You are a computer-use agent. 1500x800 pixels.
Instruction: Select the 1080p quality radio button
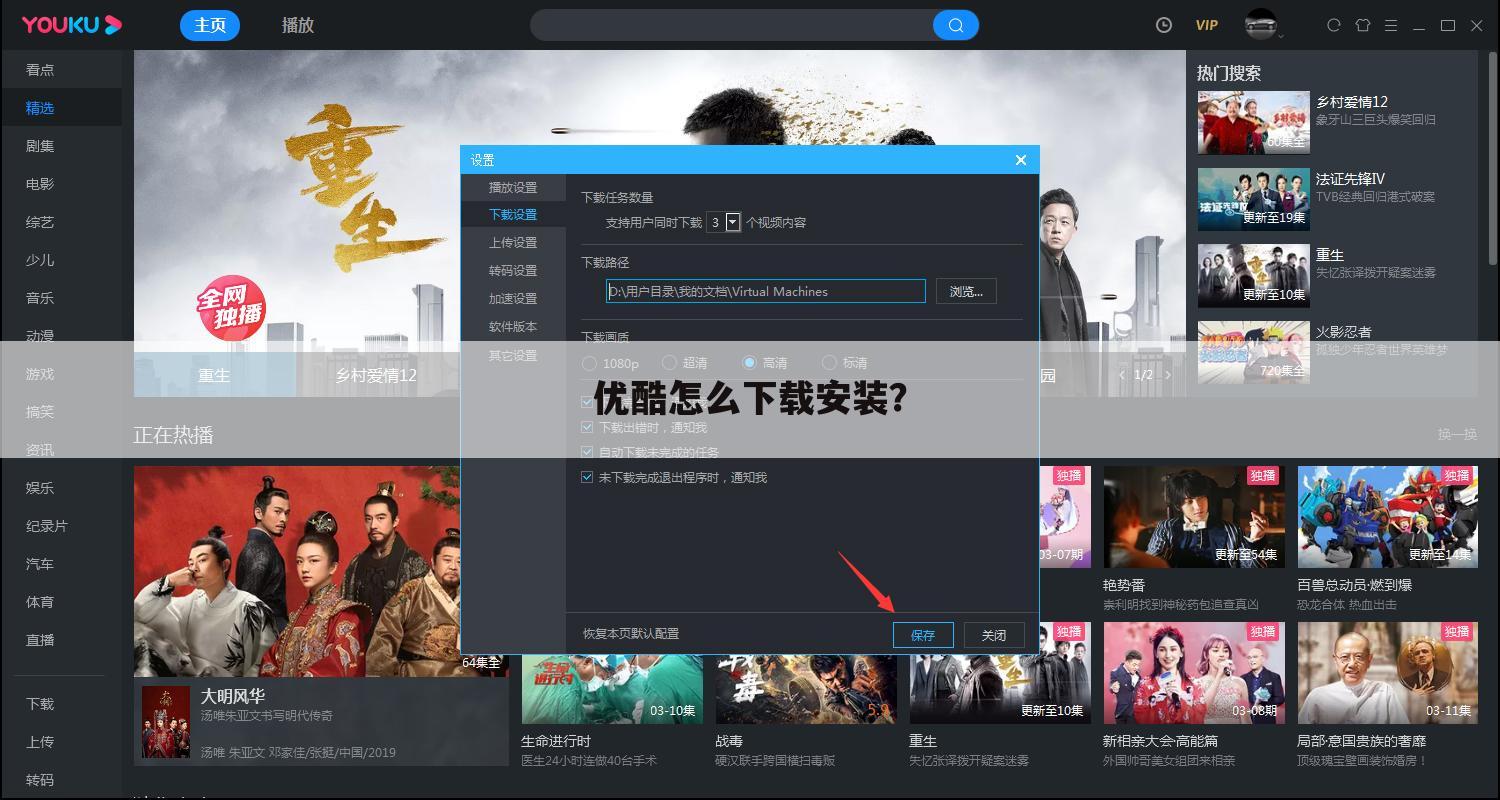click(589, 363)
